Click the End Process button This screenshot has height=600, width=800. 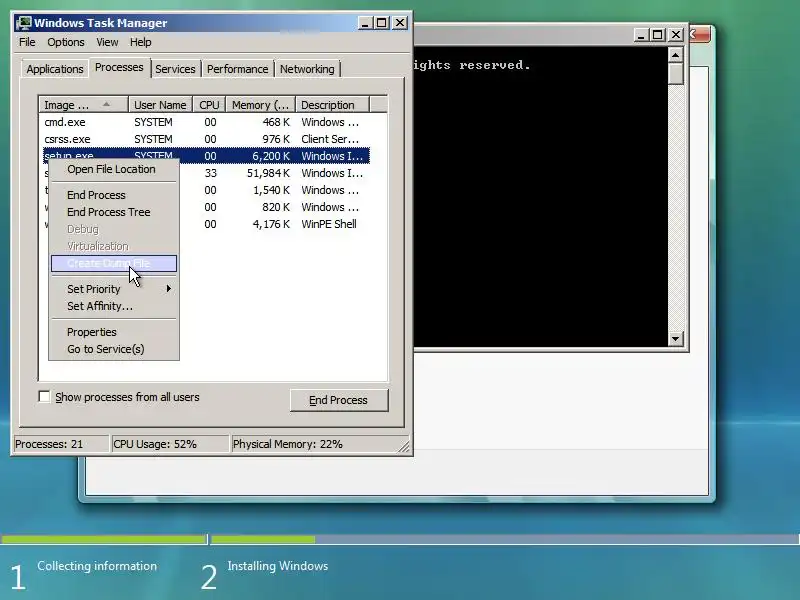(x=339, y=400)
